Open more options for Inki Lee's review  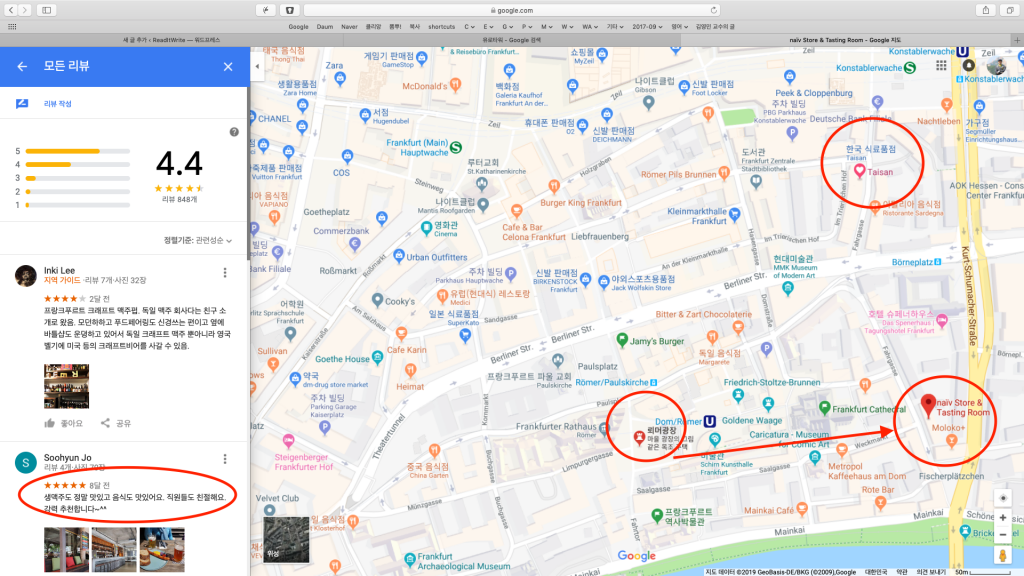(225, 272)
